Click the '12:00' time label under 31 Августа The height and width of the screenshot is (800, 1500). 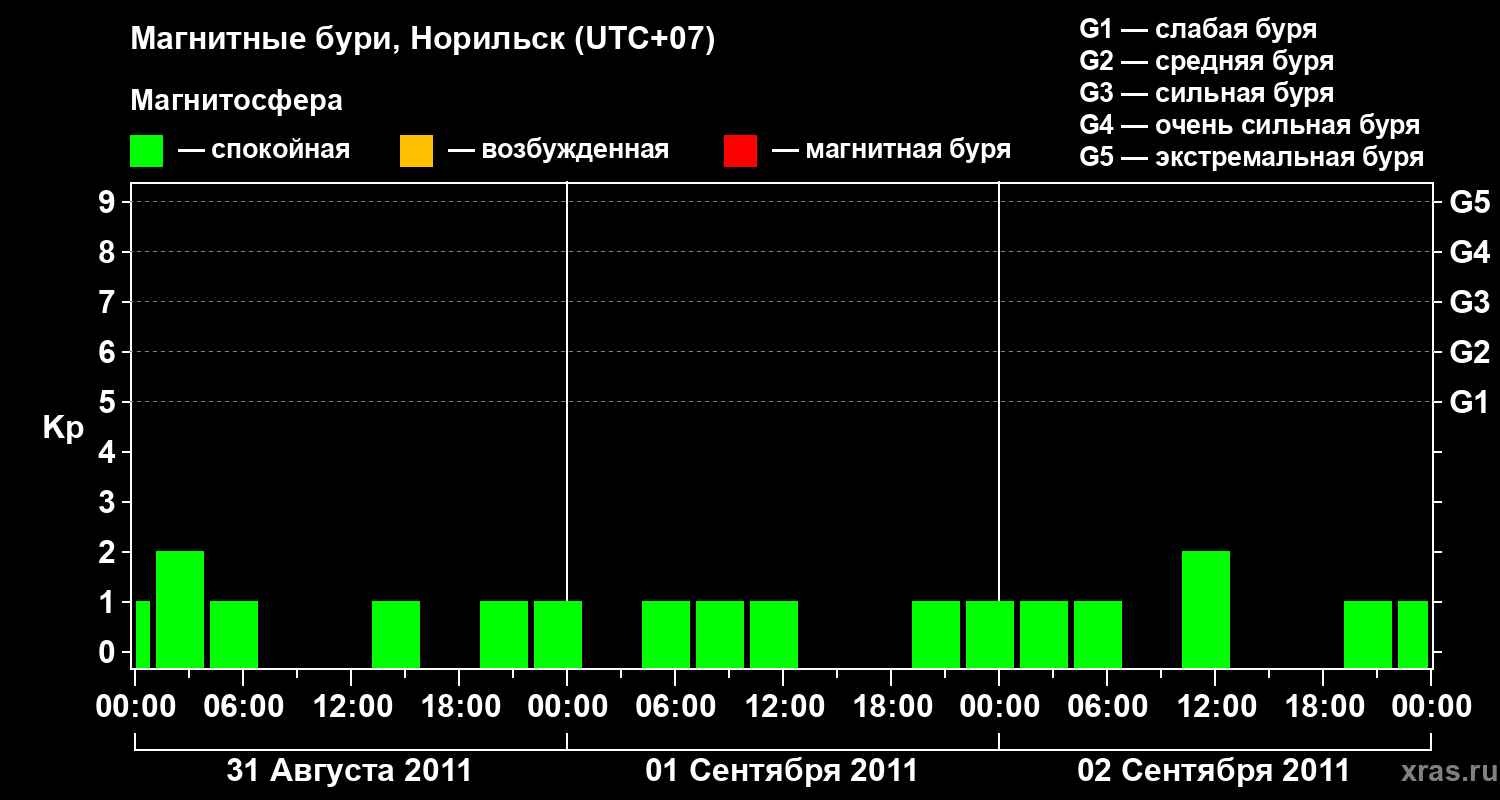coord(351,706)
